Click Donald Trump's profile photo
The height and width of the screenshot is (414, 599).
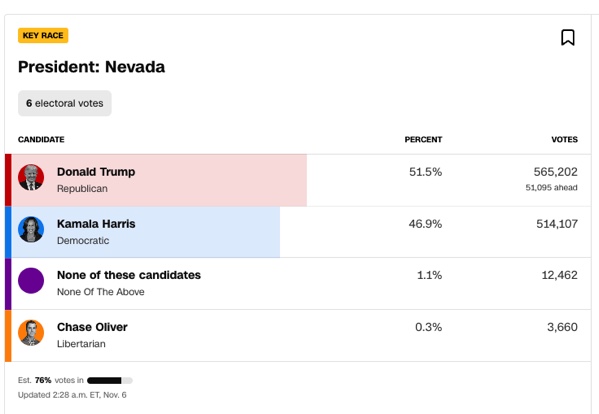[31, 178]
